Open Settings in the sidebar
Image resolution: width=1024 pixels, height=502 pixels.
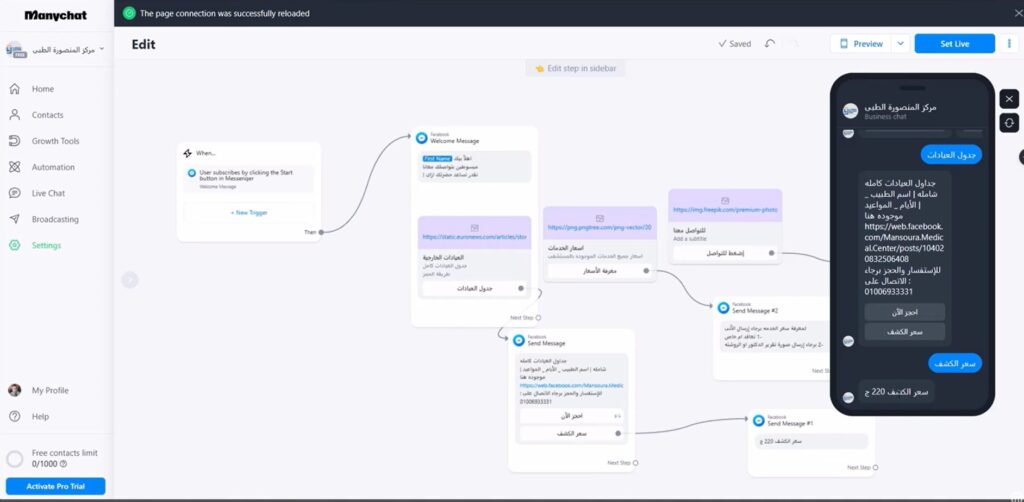tap(46, 245)
